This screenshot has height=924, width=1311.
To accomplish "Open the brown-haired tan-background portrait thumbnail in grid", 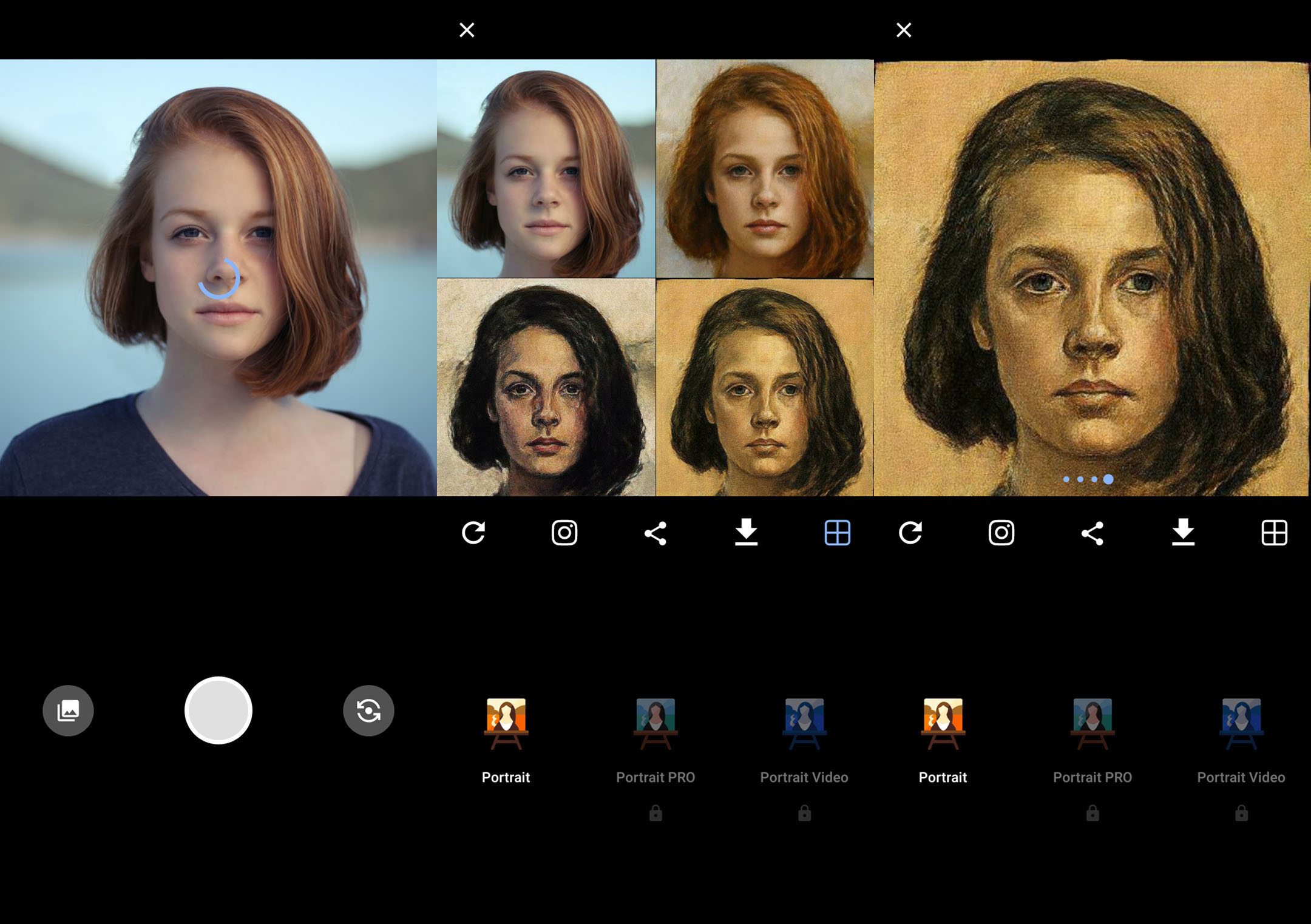I will (765, 387).
